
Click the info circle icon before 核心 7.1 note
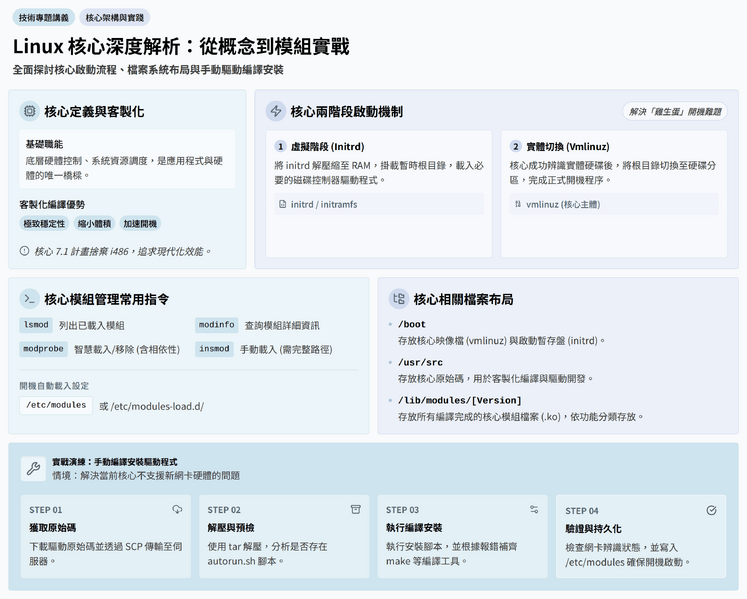point(24,251)
